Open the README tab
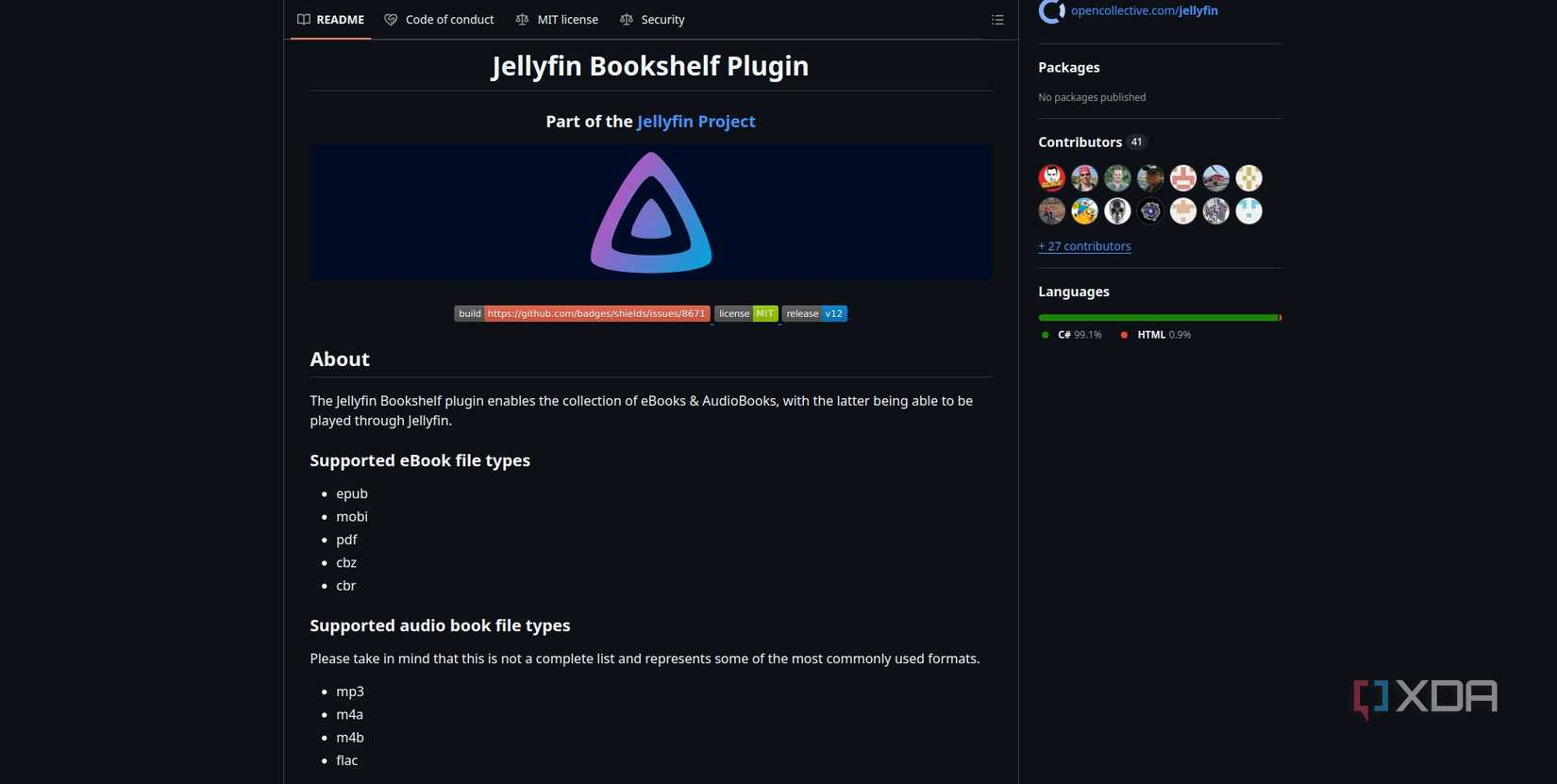The width and height of the screenshot is (1557, 784). point(330,19)
